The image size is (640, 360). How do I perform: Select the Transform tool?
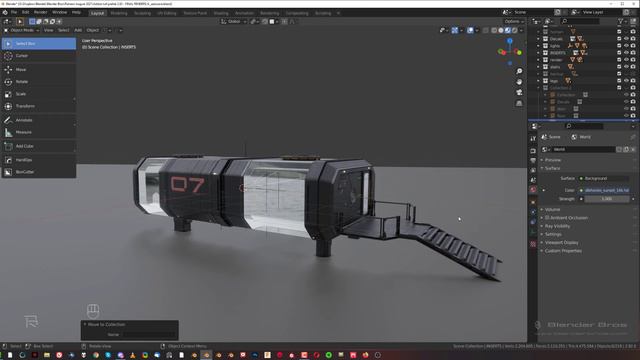[39, 106]
